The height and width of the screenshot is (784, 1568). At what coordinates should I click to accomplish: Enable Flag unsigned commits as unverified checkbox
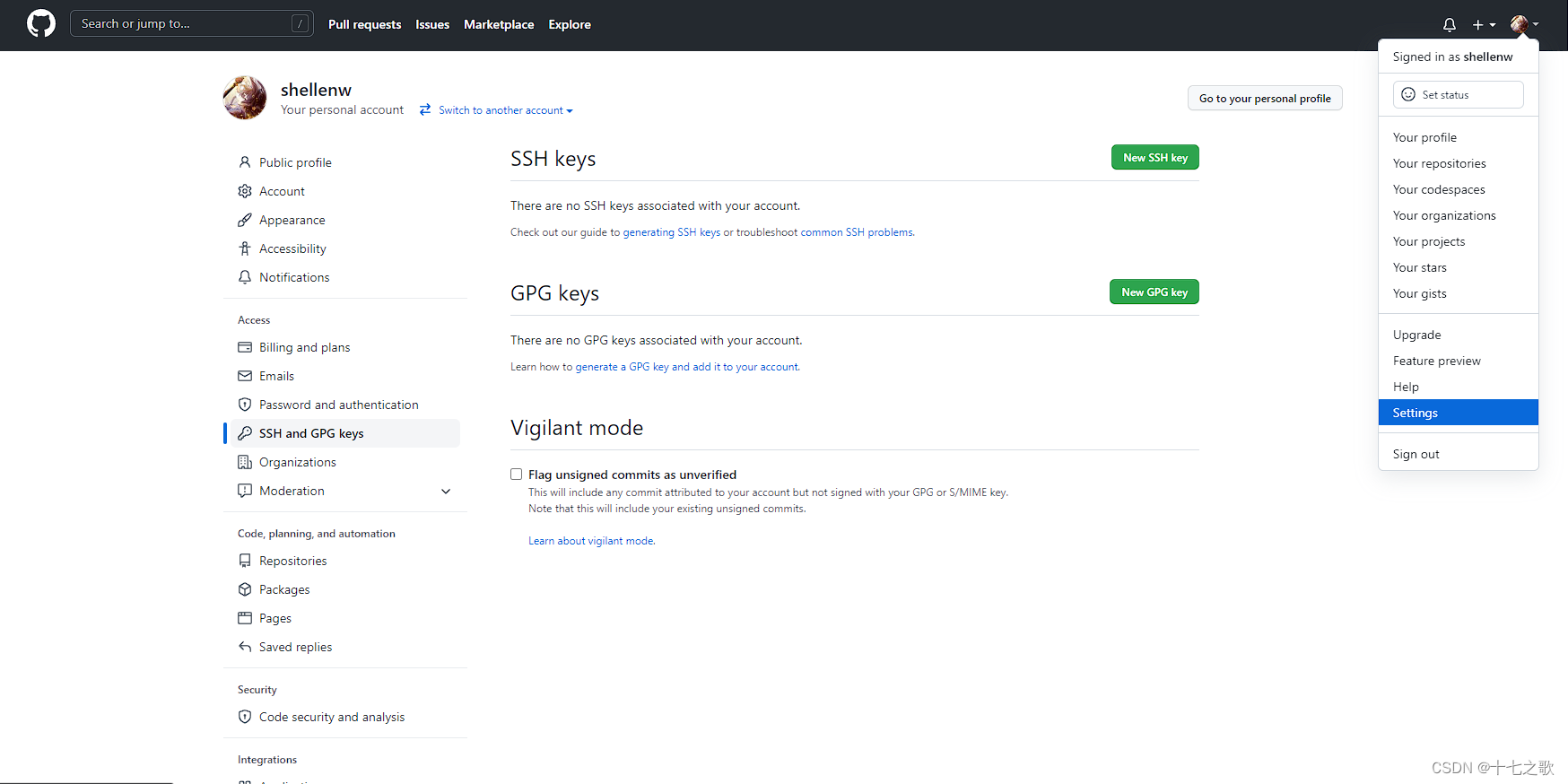[x=517, y=475]
